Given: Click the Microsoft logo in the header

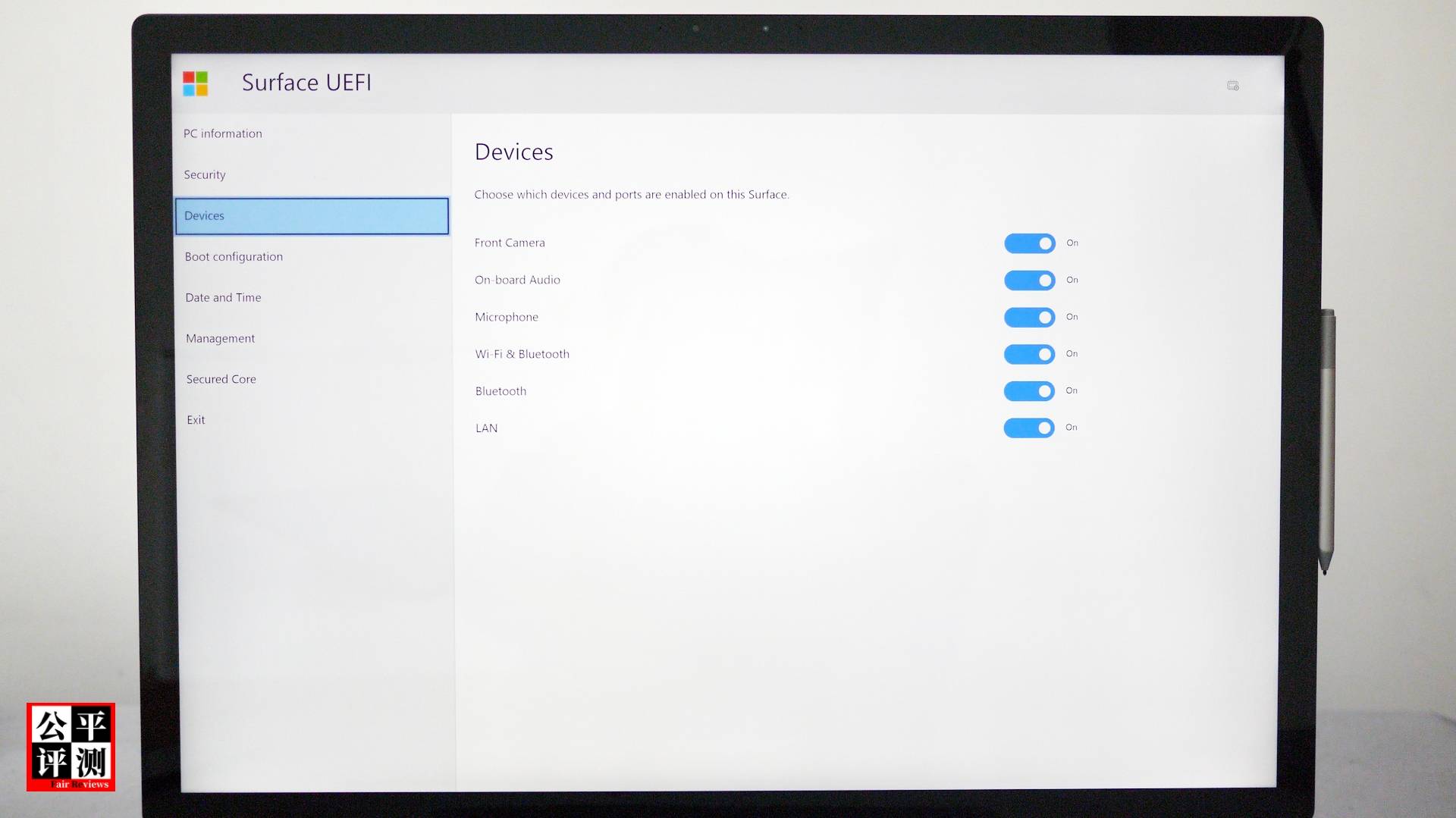Looking at the screenshot, I should click(x=195, y=83).
